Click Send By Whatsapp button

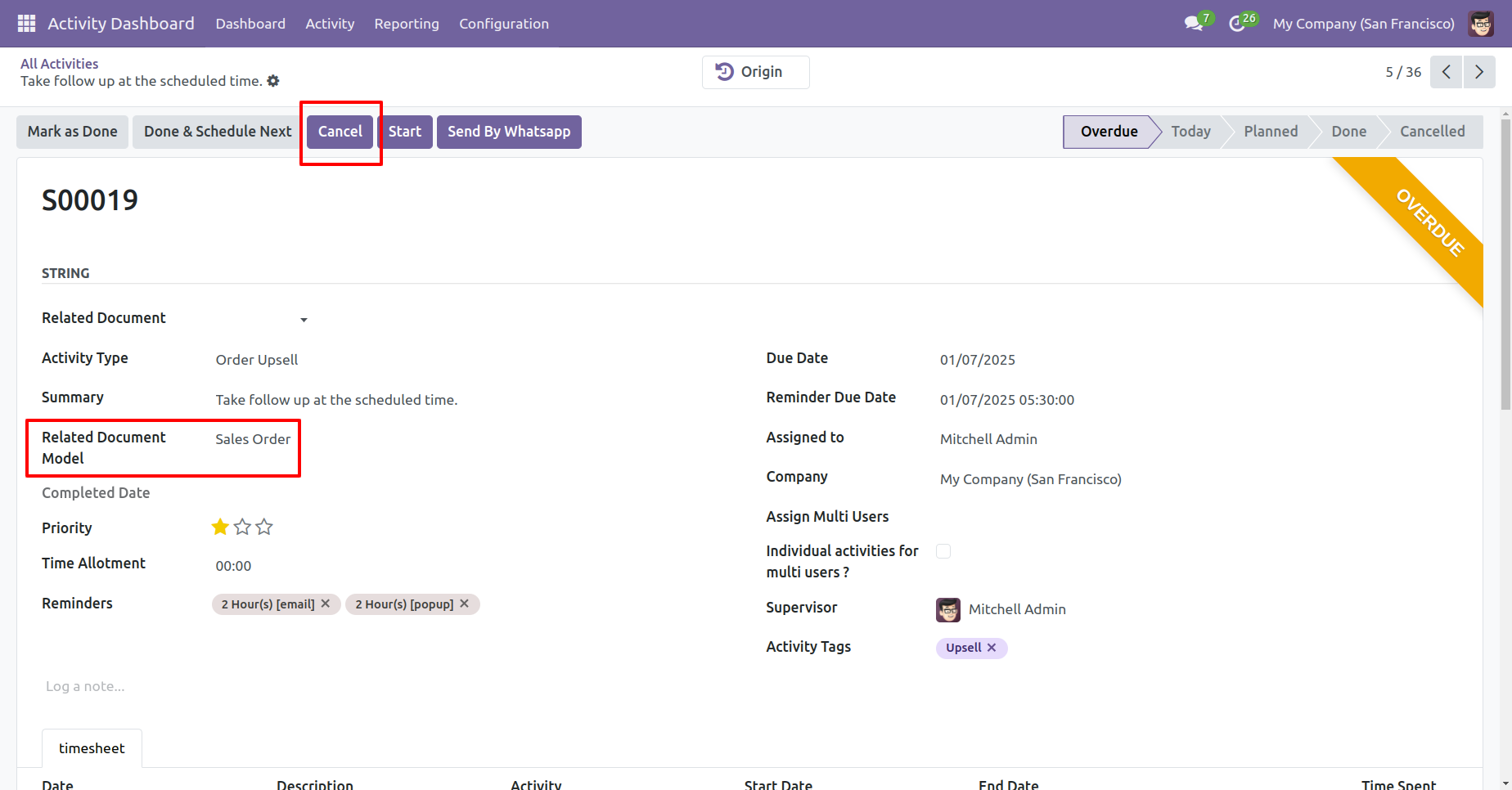click(509, 132)
